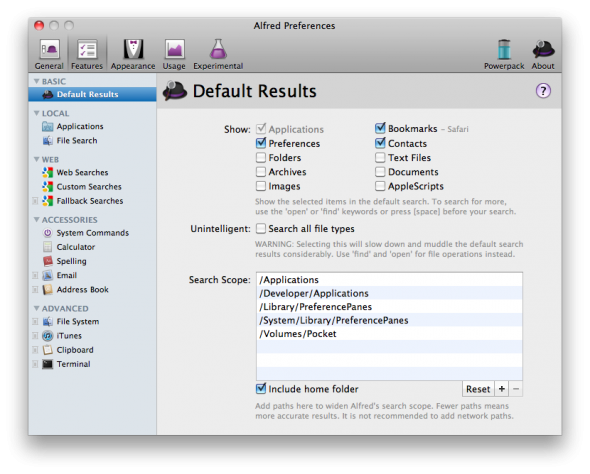Click the Fallback Searches icon
This screenshot has width=590, height=474.
pyautogui.click(x=47, y=201)
